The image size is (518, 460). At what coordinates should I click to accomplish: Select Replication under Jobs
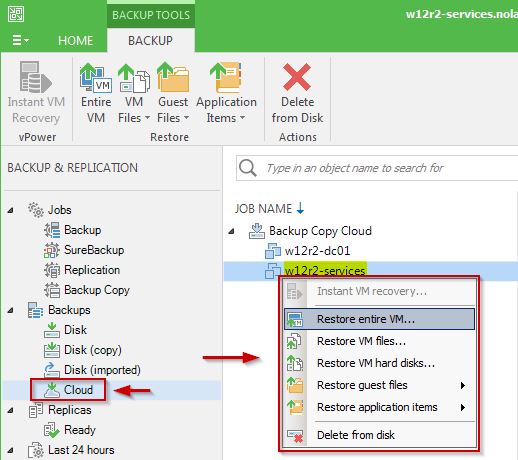[x=92, y=270]
